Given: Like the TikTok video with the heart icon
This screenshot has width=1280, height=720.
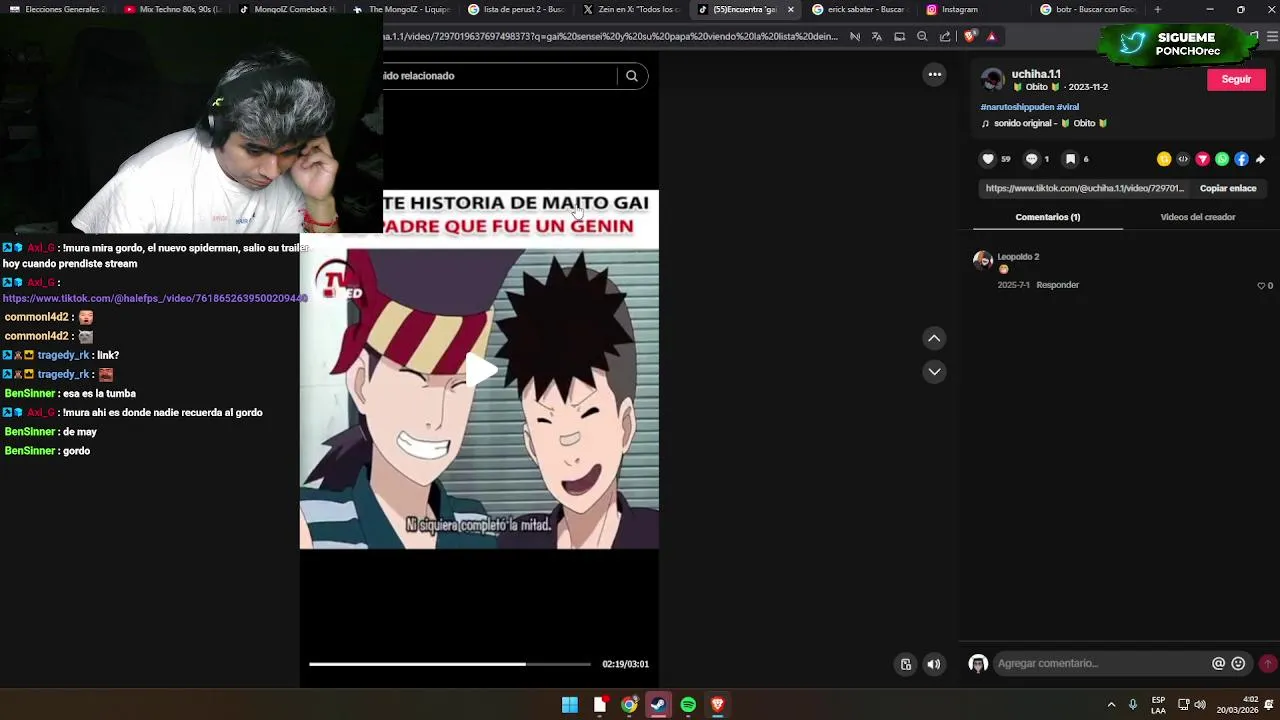Looking at the screenshot, I should click(988, 159).
